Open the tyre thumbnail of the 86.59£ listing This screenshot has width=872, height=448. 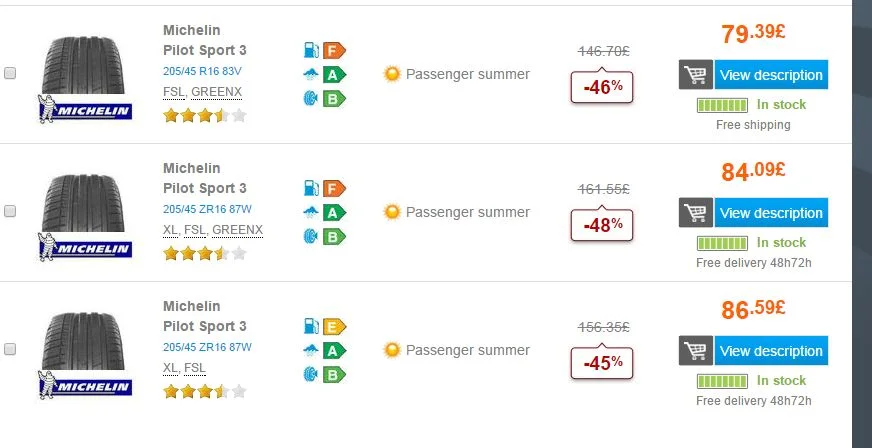click(83, 354)
